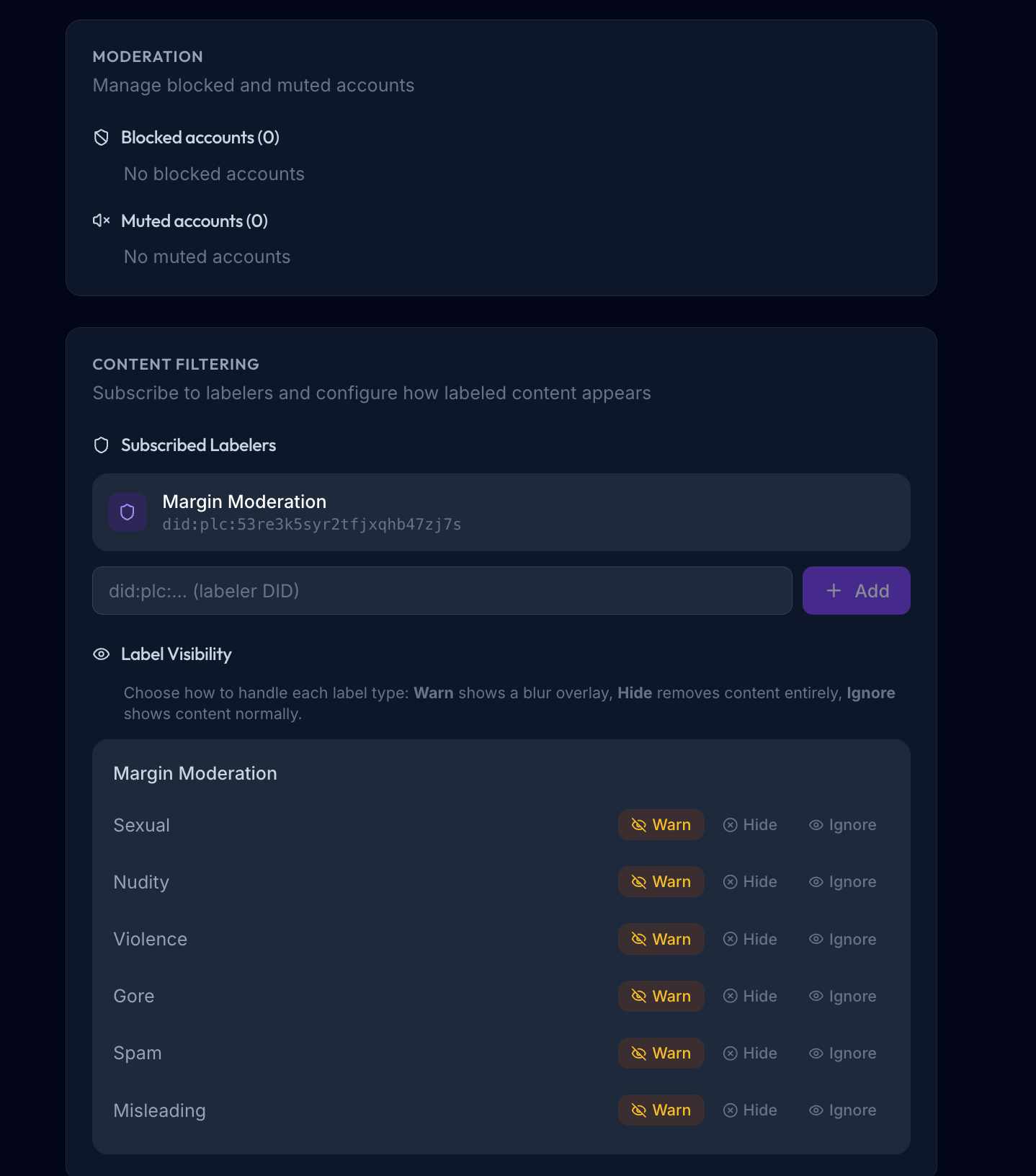
Task: Choose Hide for Spam content
Action: pos(750,1053)
